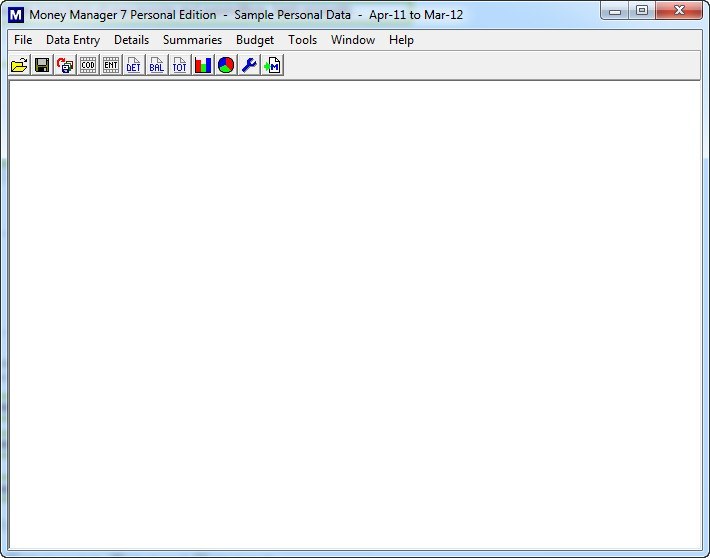
Task: Close the Money Manager window
Action: click(679, 11)
